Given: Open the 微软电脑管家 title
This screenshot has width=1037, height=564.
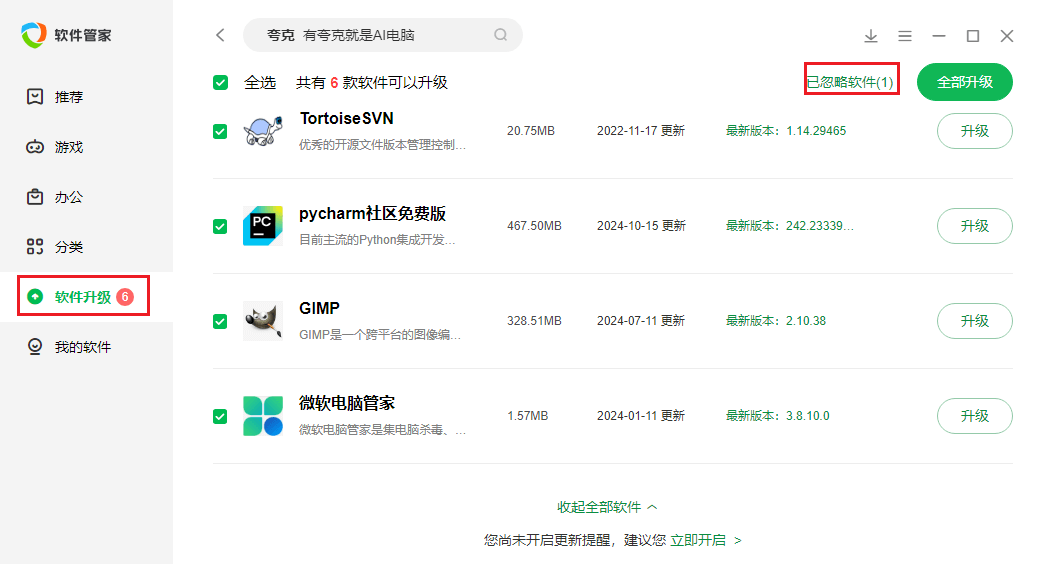Looking at the screenshot, I should click(347, 403).
